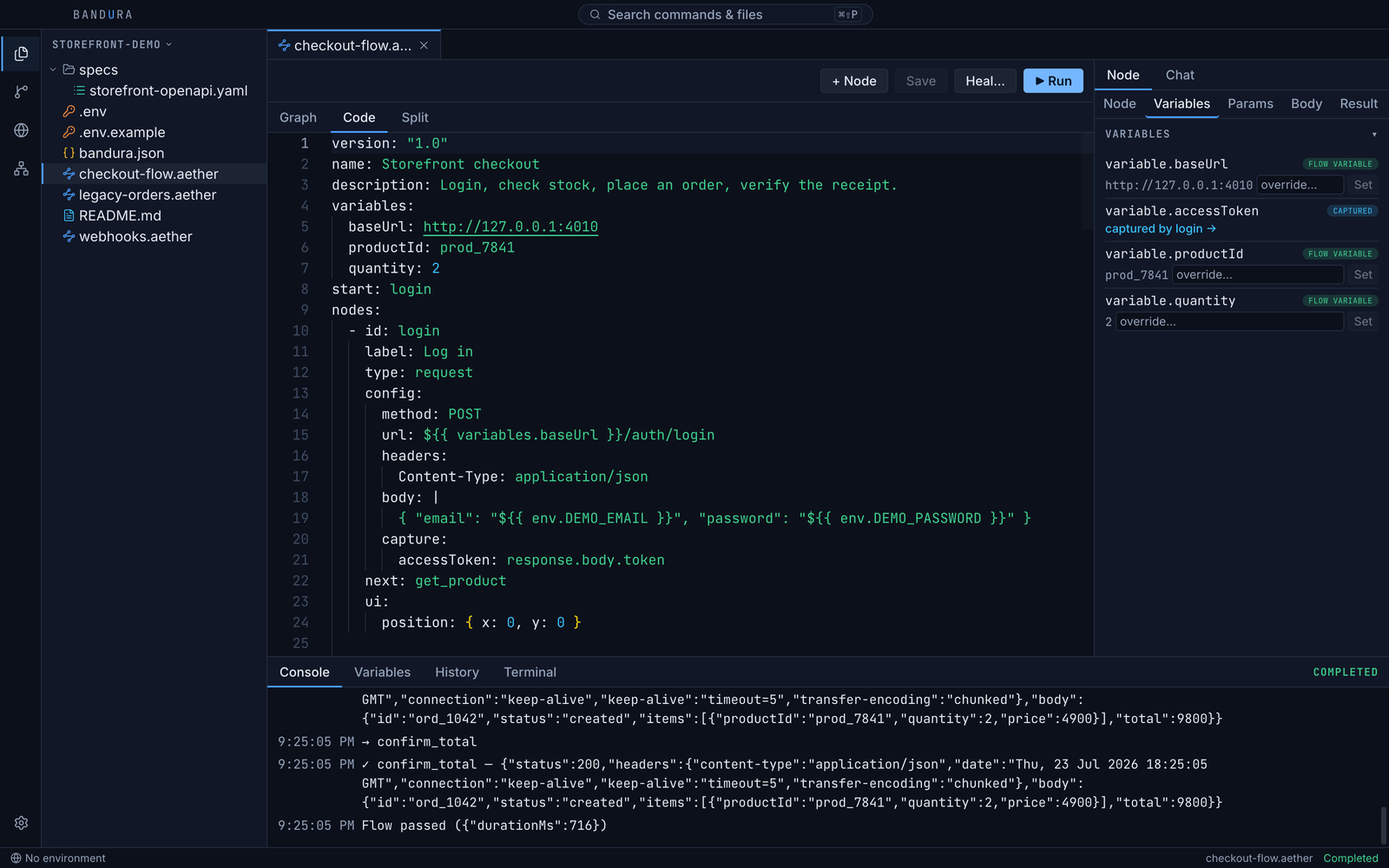Viewport: 1389px width, 868px height.
Task: Switch to the Code view tab
Action: tap(359, 117)
